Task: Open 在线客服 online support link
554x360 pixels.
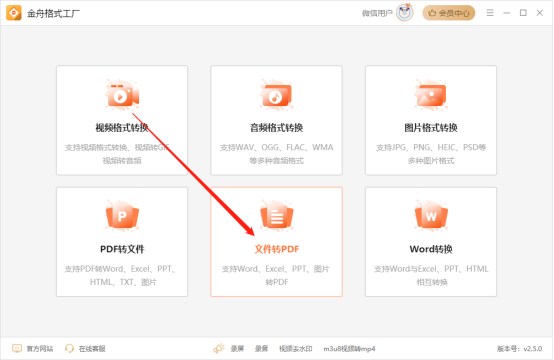Action: (x=92, y=349)
